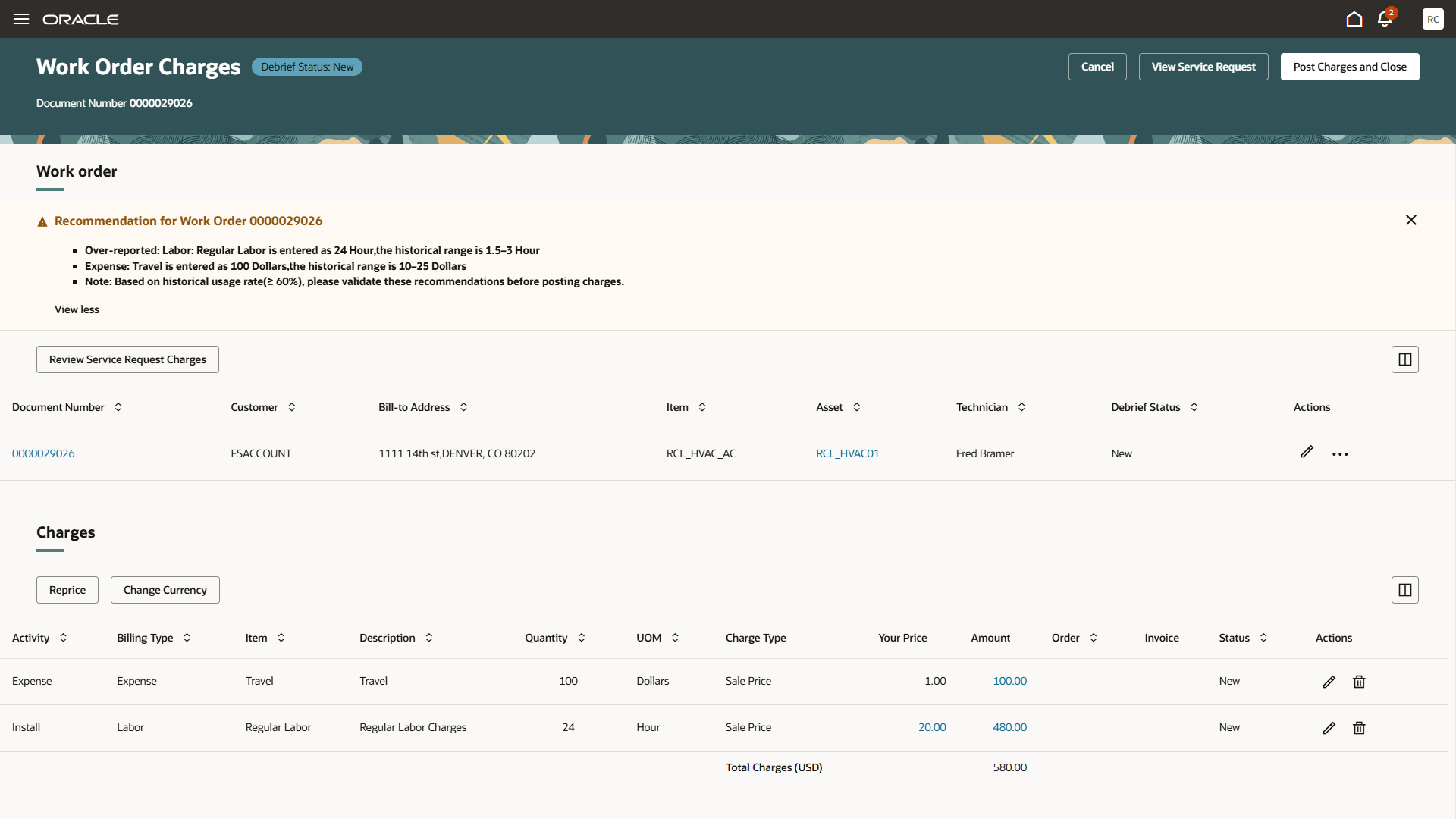
Task: Select the Total Charges (USD) label
Action: 773,767
